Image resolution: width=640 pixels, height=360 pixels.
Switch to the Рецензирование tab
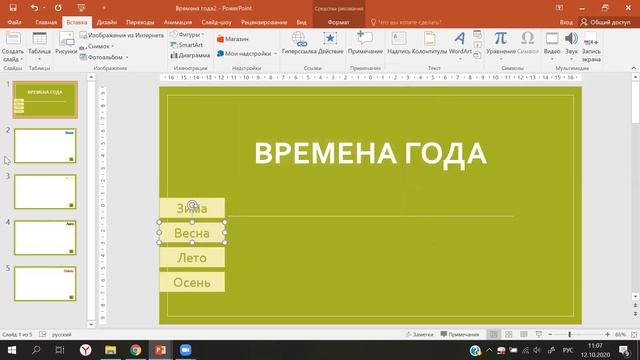tap(264, 22)
